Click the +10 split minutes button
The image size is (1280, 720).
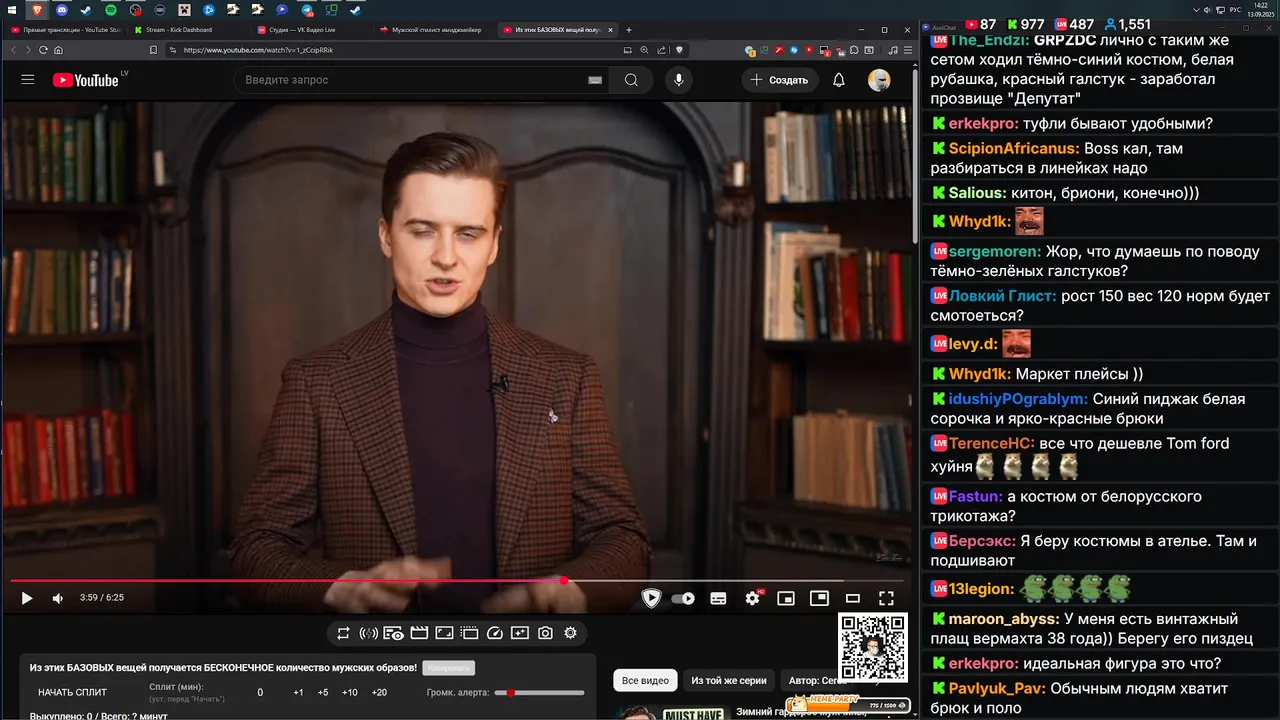(x=350, y=692)
